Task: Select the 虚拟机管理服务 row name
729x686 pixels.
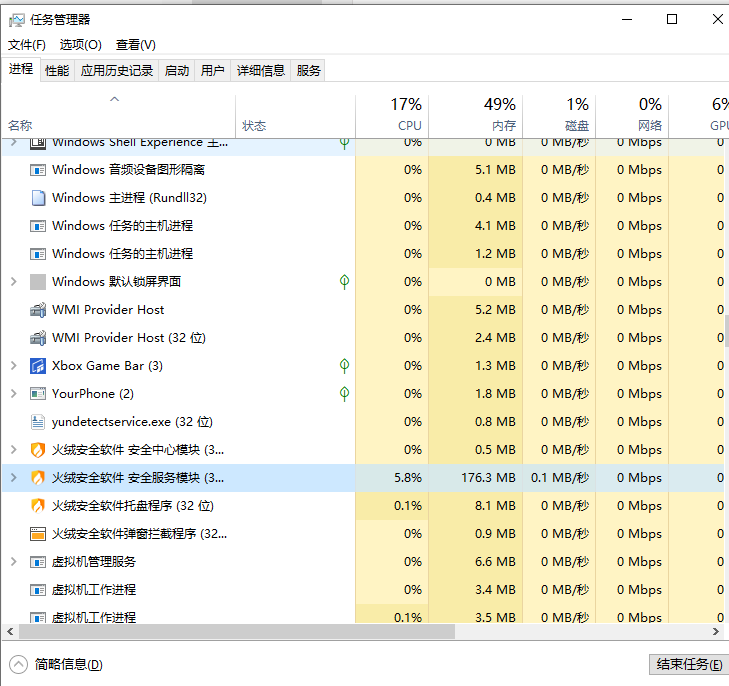Action: pyautogui.click(x=93, y=561)
